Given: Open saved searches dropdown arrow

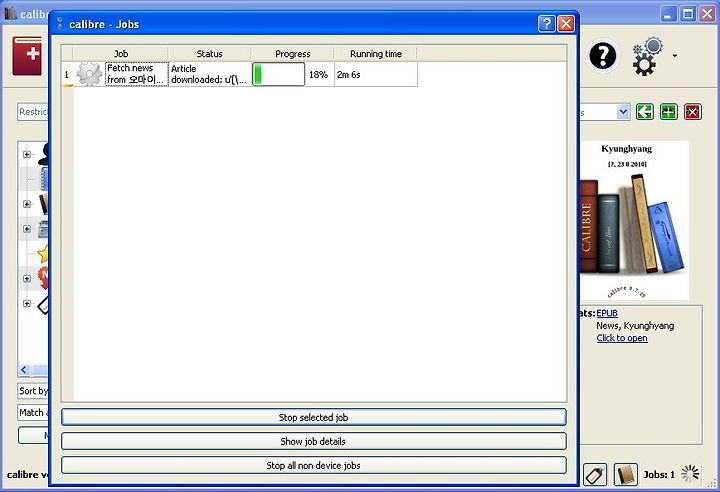Looking at the screenshot, I should click(x=623, y=112).
